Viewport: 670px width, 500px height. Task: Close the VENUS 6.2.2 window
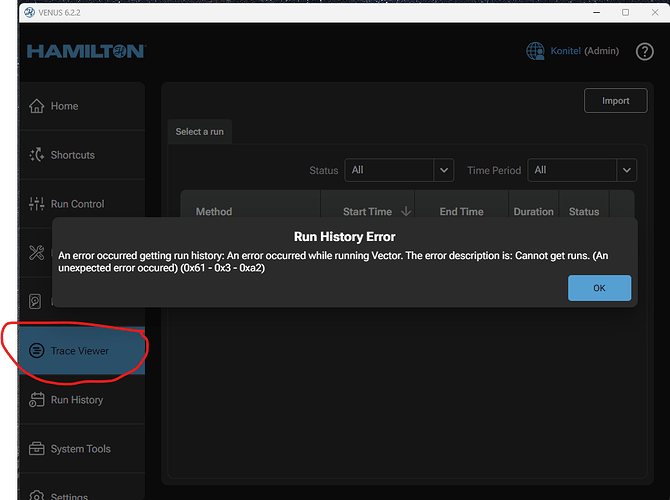(655, 12)
